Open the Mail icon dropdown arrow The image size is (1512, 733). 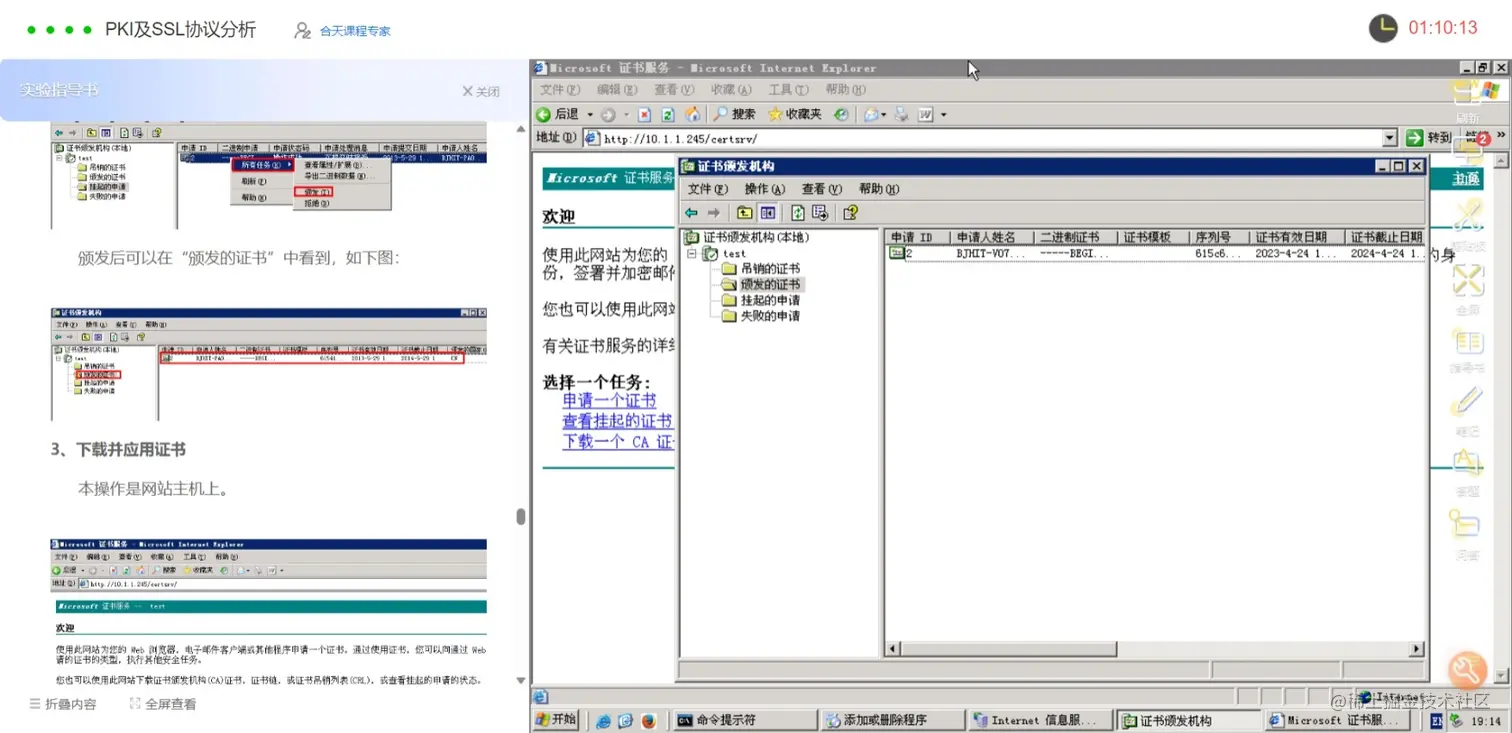(x=884, y=115)
